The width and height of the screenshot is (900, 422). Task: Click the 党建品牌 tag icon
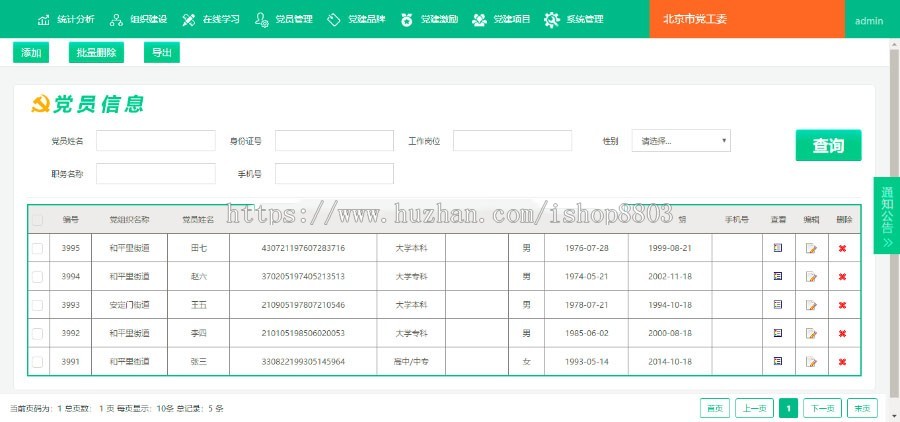334,20
